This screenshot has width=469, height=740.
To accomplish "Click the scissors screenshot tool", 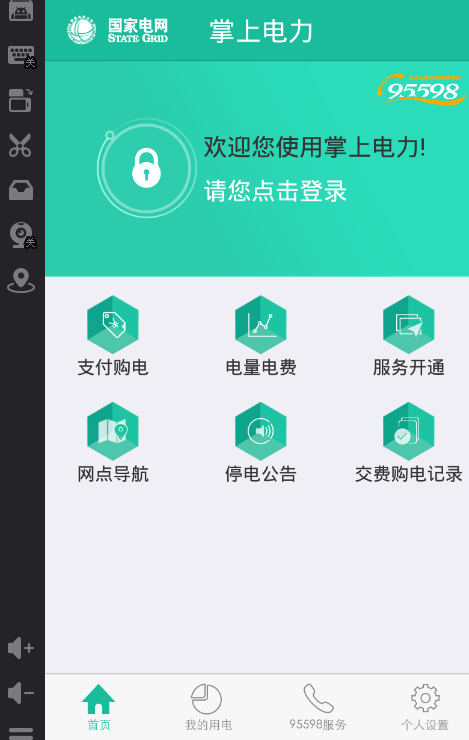I will click(x=20, y=145).
